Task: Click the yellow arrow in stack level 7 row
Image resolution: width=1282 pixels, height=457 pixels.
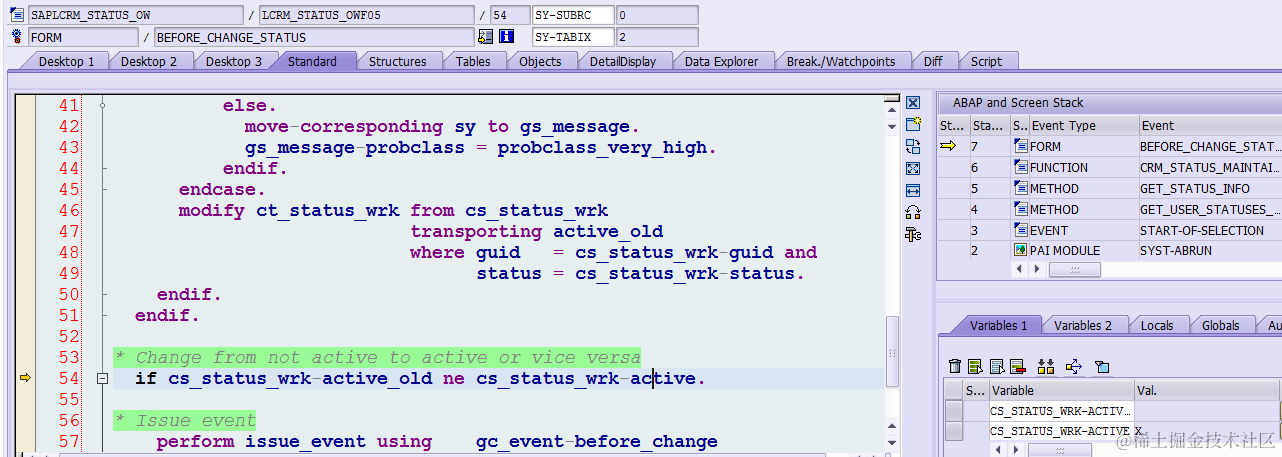Action: 948,147
